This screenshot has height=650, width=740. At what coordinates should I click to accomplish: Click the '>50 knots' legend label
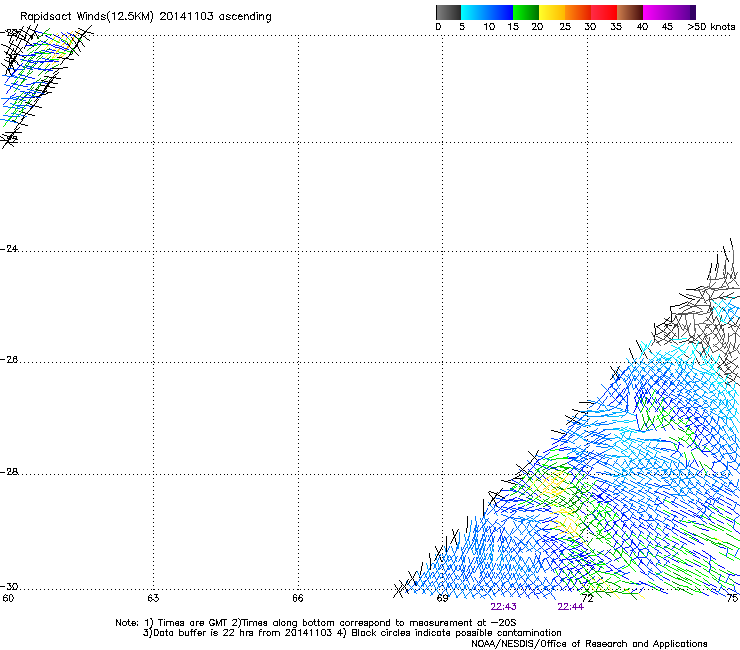711,27
